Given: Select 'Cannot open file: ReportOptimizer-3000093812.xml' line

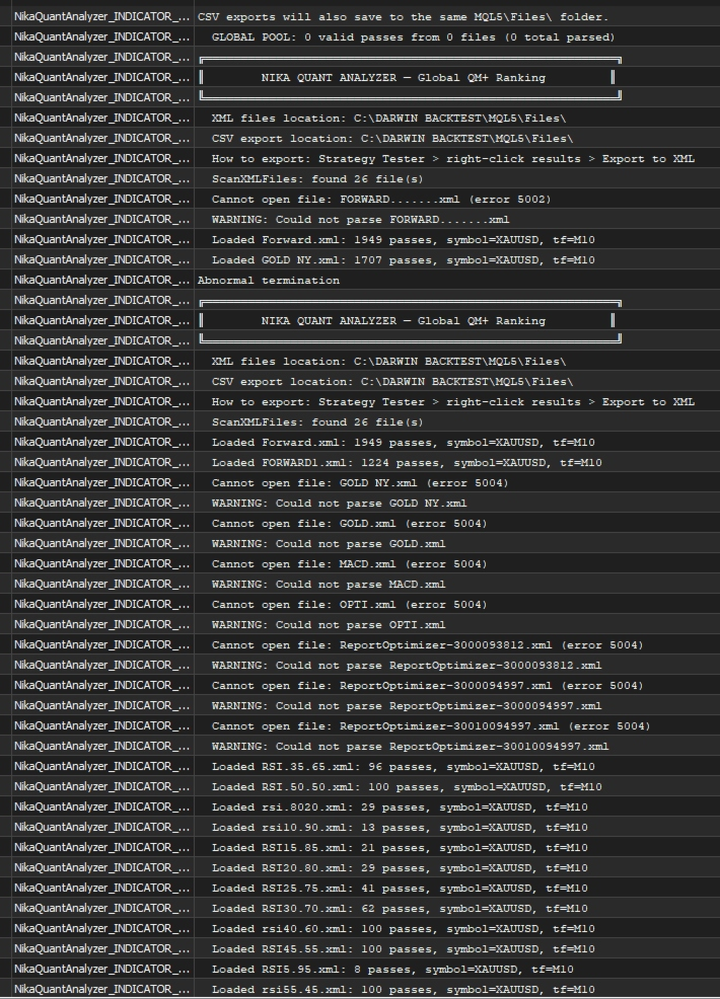Looking at the screenshot, I should click(360, 645).
